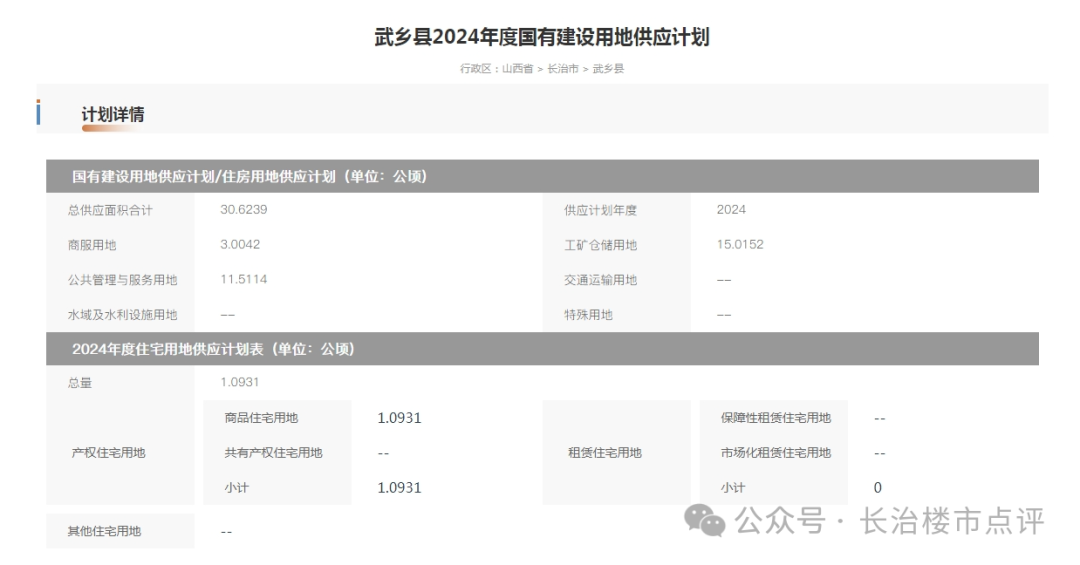This screenshot has width=1080, height=565.
Task: Select the 商品住宅用地 value 1.0931
Action: point(399,418)
